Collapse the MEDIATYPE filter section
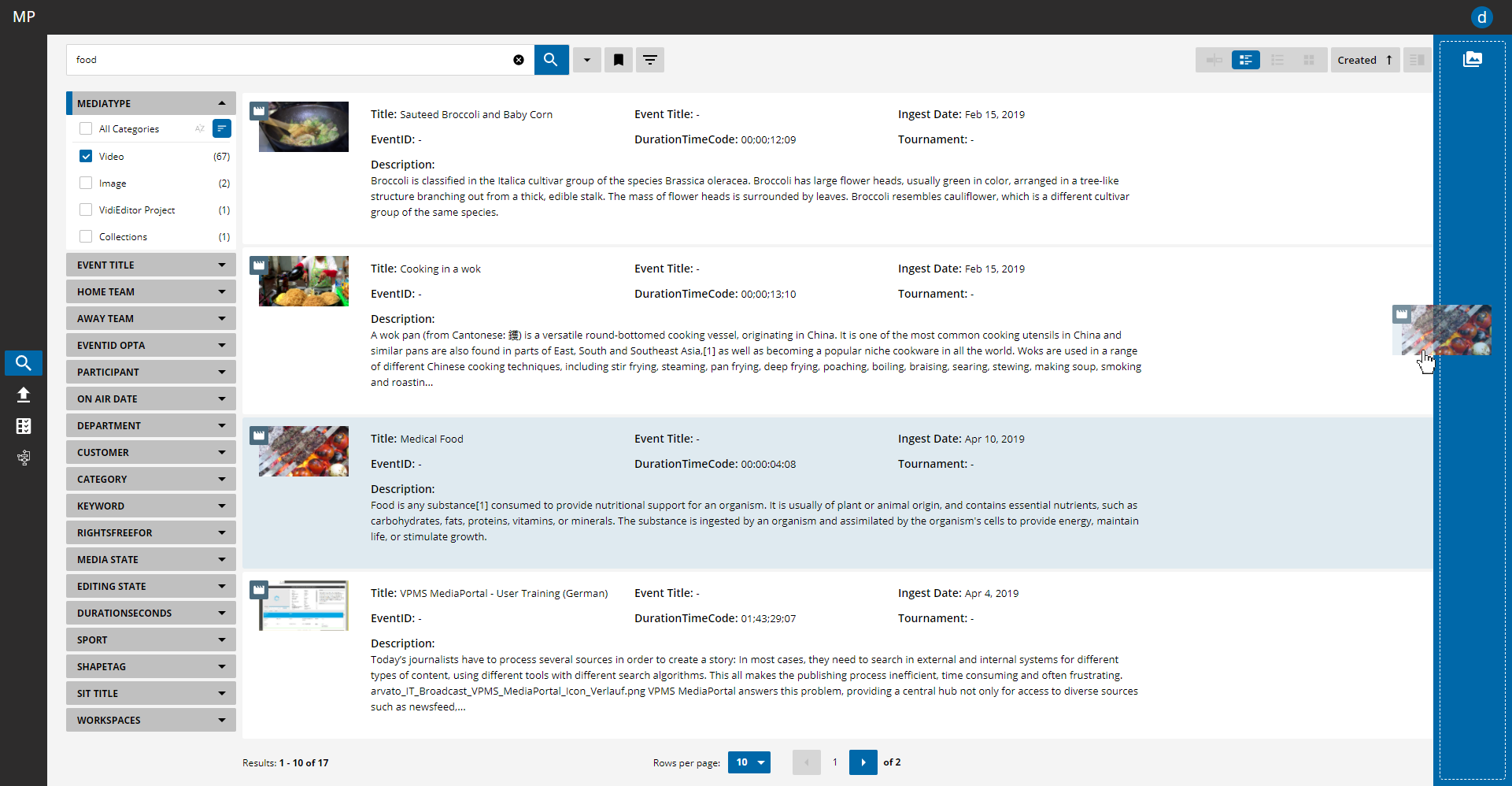This screenshot has height=786, width=1512. point(222,103)
